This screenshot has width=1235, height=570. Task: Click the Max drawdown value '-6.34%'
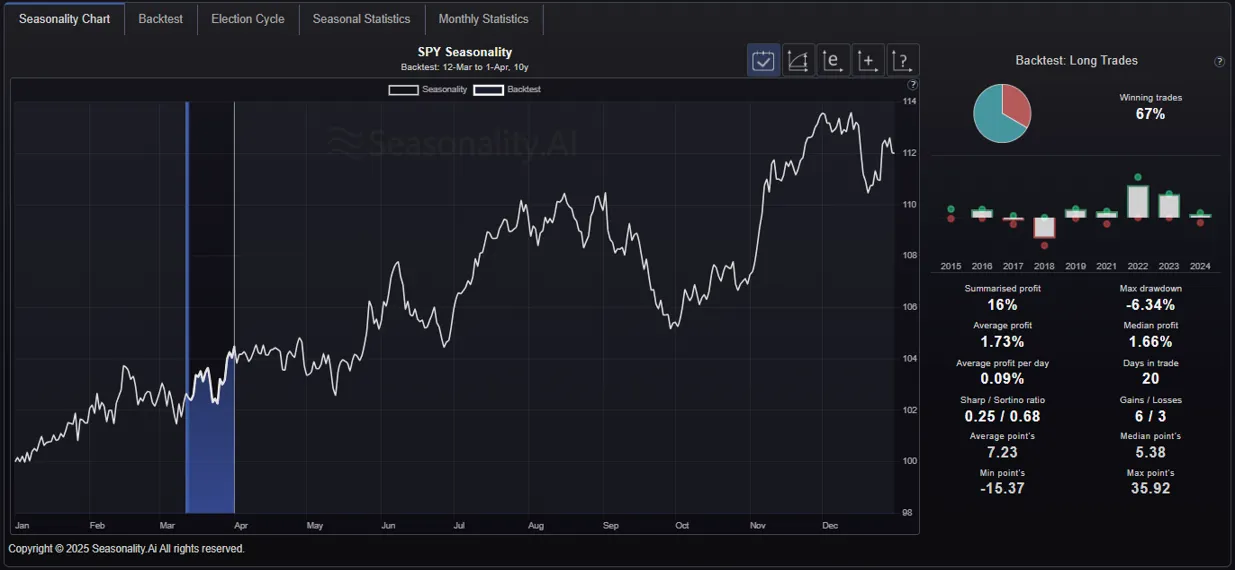coord(1150,304)
